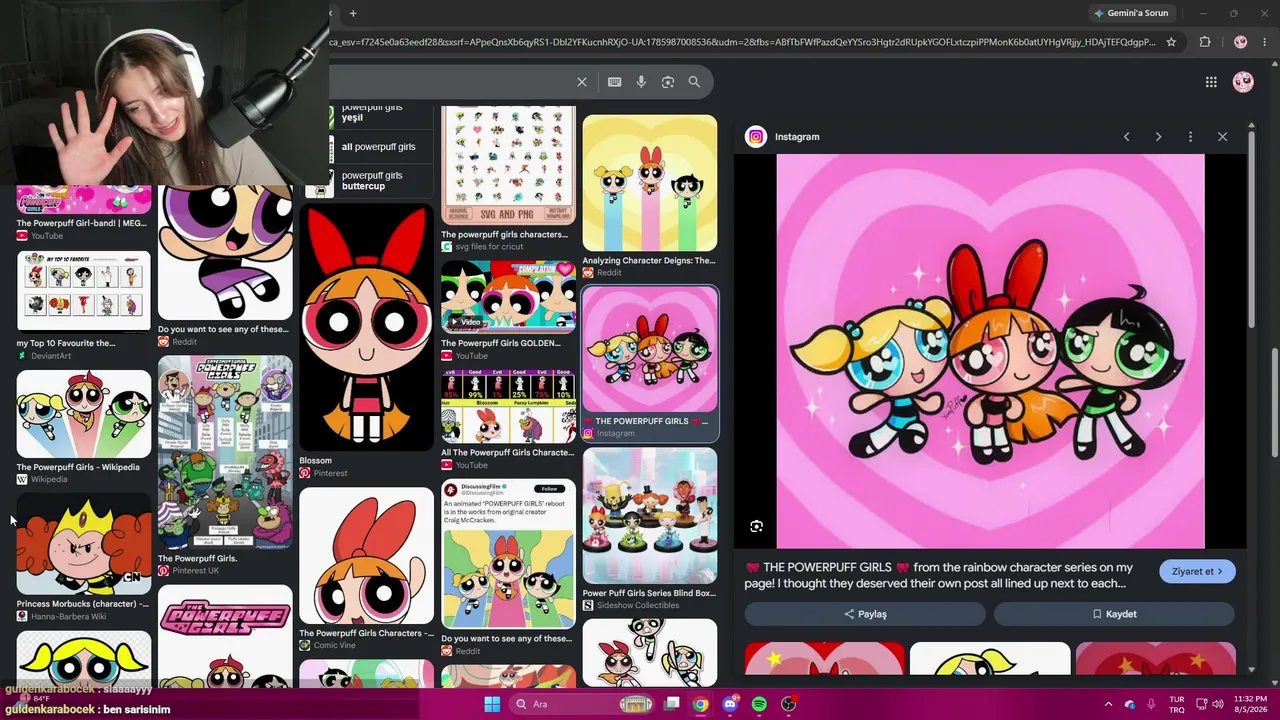Viewport: 1280px width, 720px height.
Task: Go to next image in preview panel
Action: tap(1158, 137)
